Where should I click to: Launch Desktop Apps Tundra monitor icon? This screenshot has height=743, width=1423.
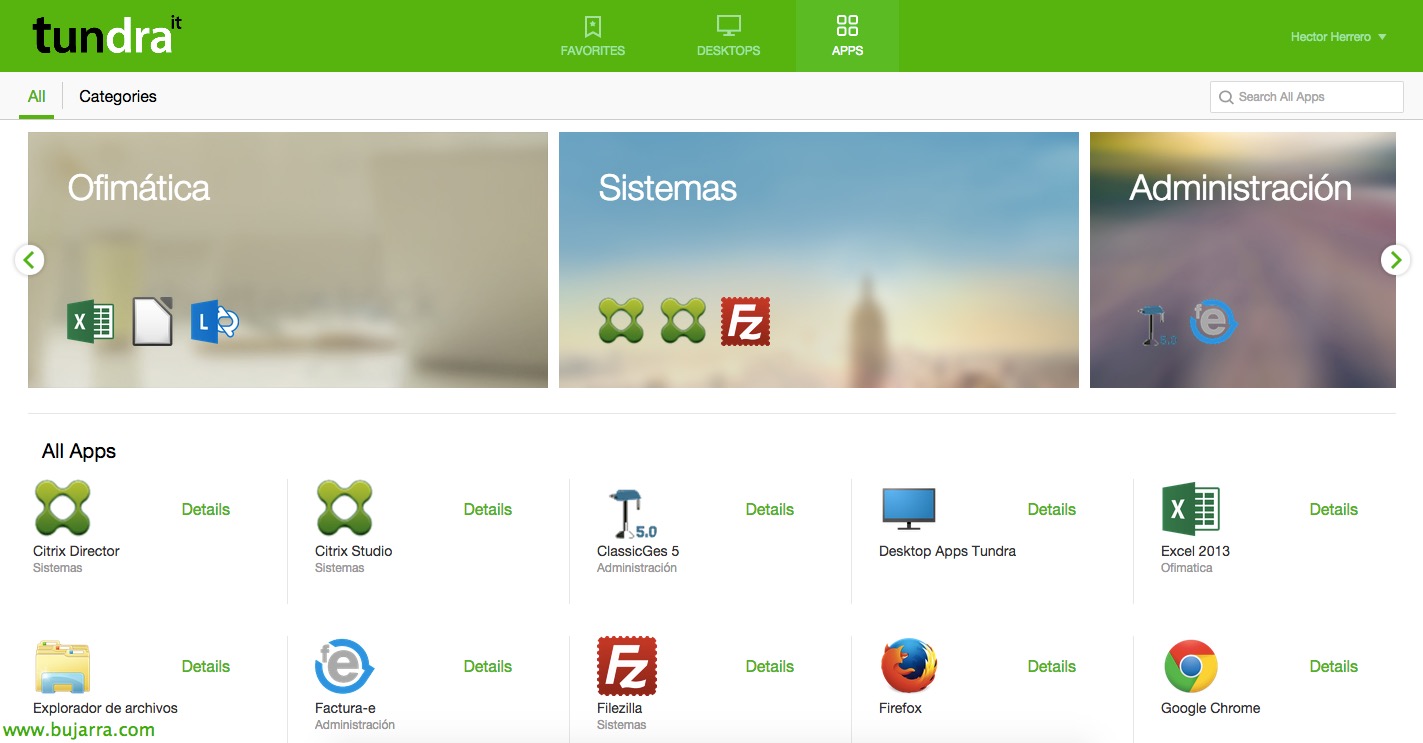(908, 509)
